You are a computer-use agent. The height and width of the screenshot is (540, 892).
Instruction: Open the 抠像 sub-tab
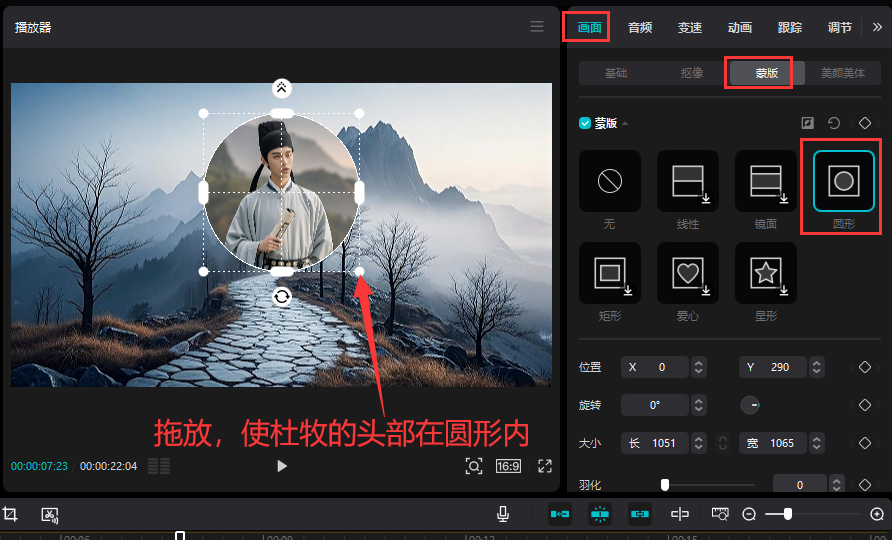(x=692, y=73)
